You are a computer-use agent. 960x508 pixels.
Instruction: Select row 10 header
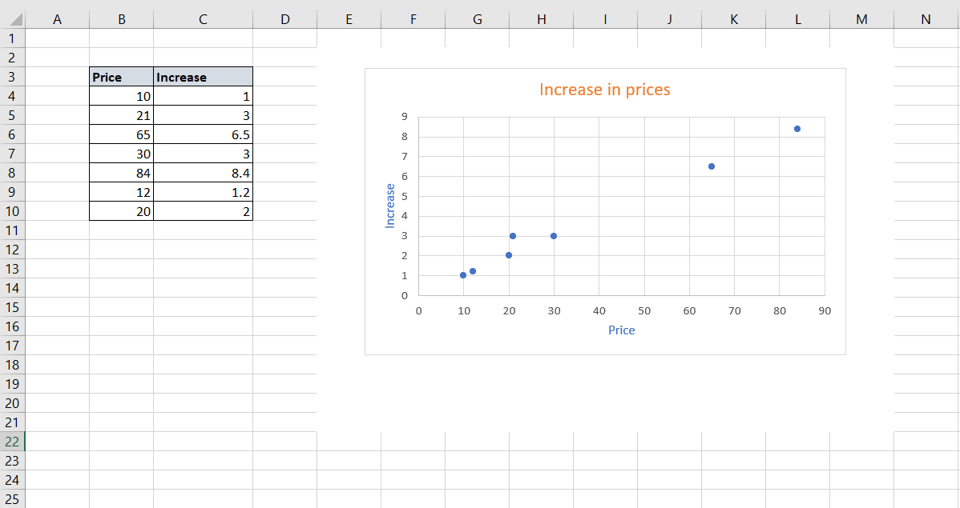pyautogui.click(x=12, y=211)
